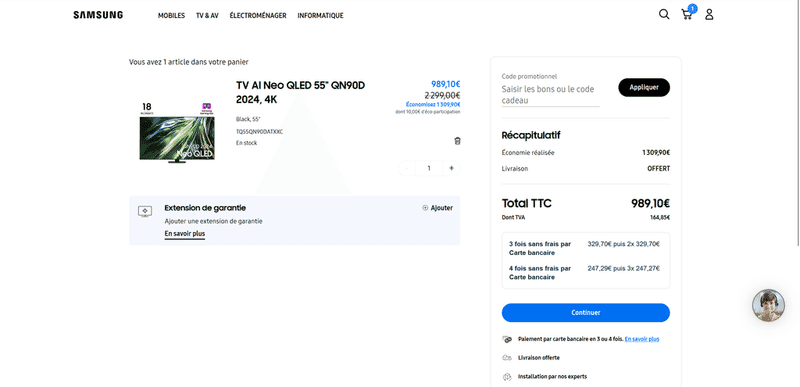Viewport: 800px width, 387px height.
Task: Decrease quantity with the minus button
Action: point(407,168)
